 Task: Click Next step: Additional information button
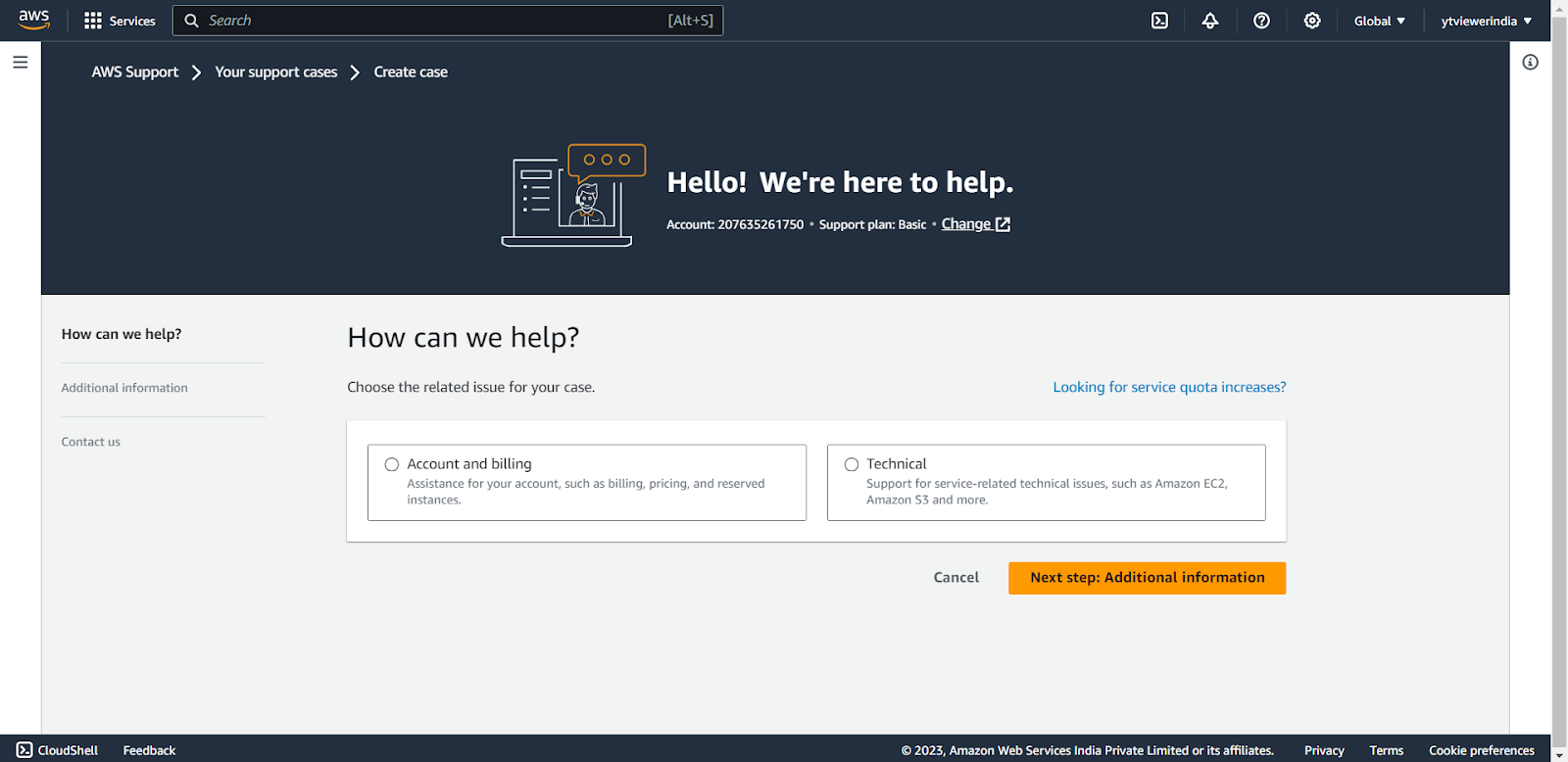(x=1147, y=578)
